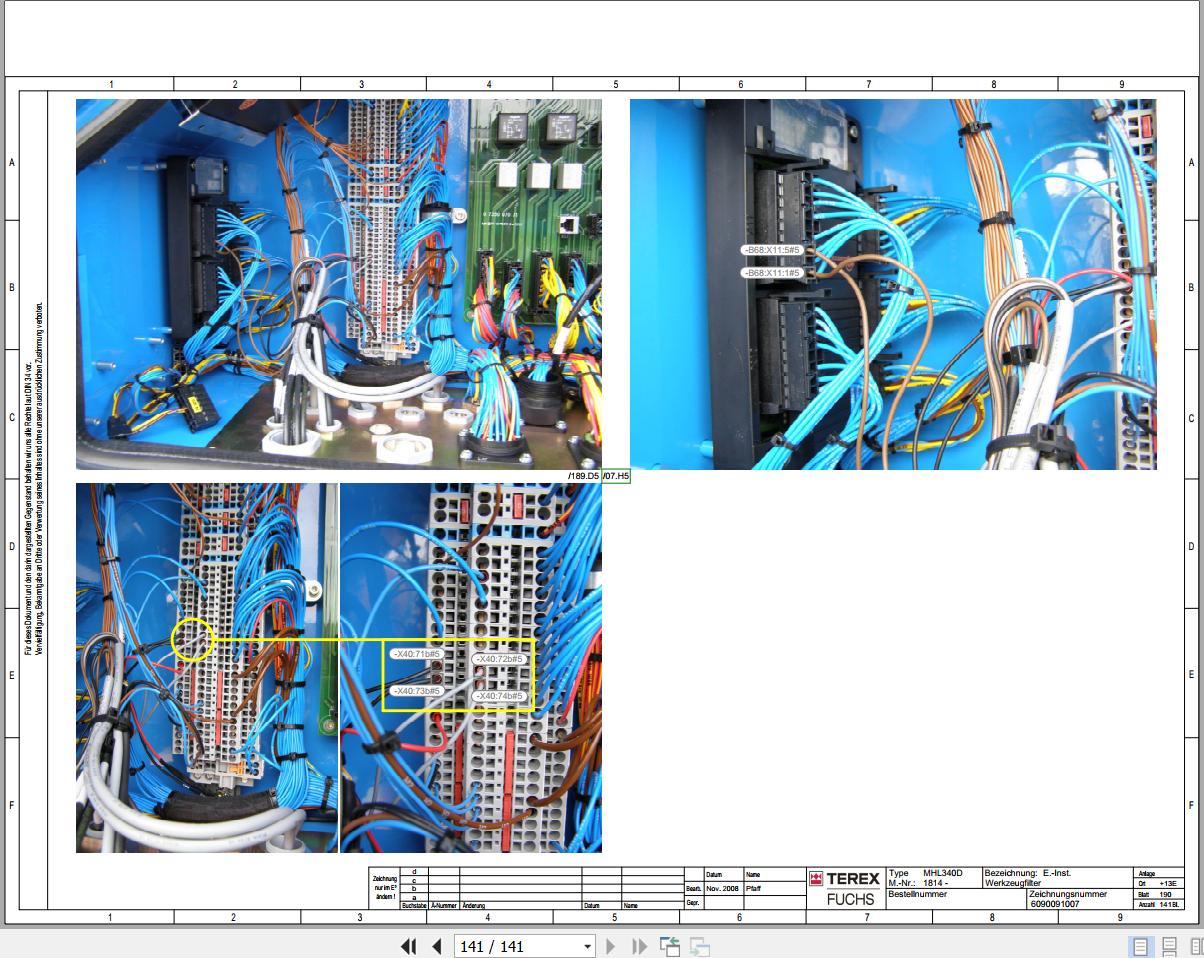
Task: Click the -X40:74b#5 terminal label
Action: (x=499, y=696)
